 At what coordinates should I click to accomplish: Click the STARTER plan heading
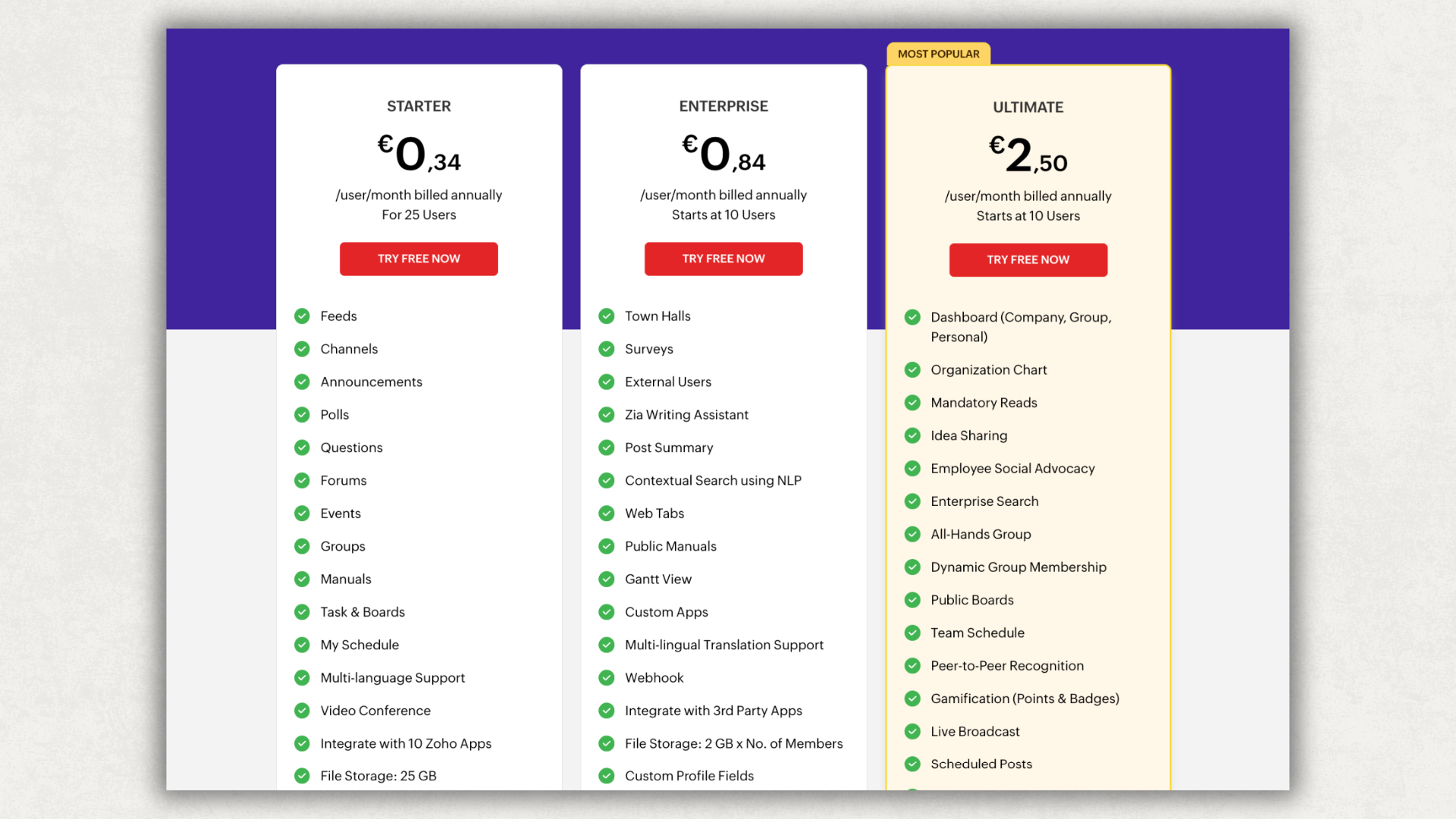tap(419, 106)
